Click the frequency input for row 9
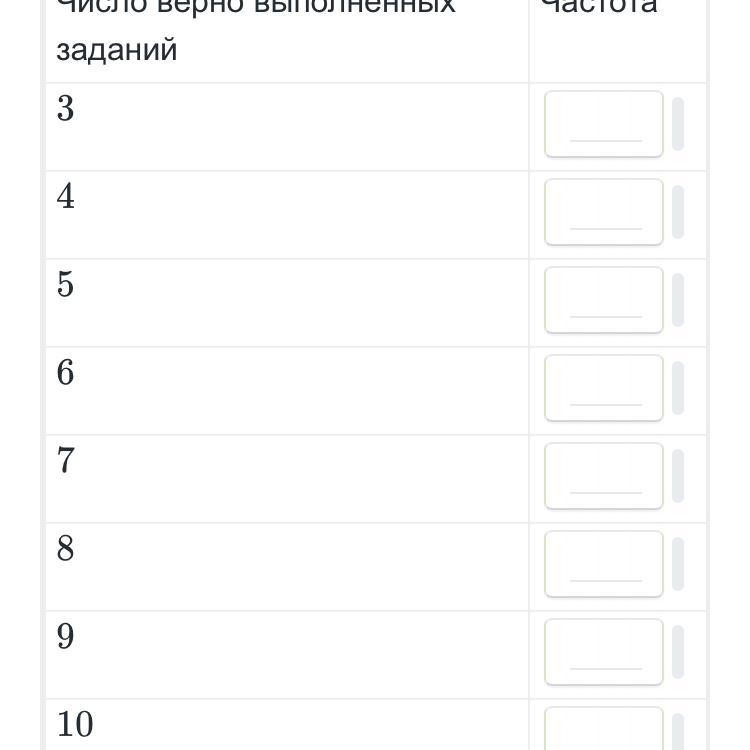Viewport: 750px width, 750px height. pos(603,652)
